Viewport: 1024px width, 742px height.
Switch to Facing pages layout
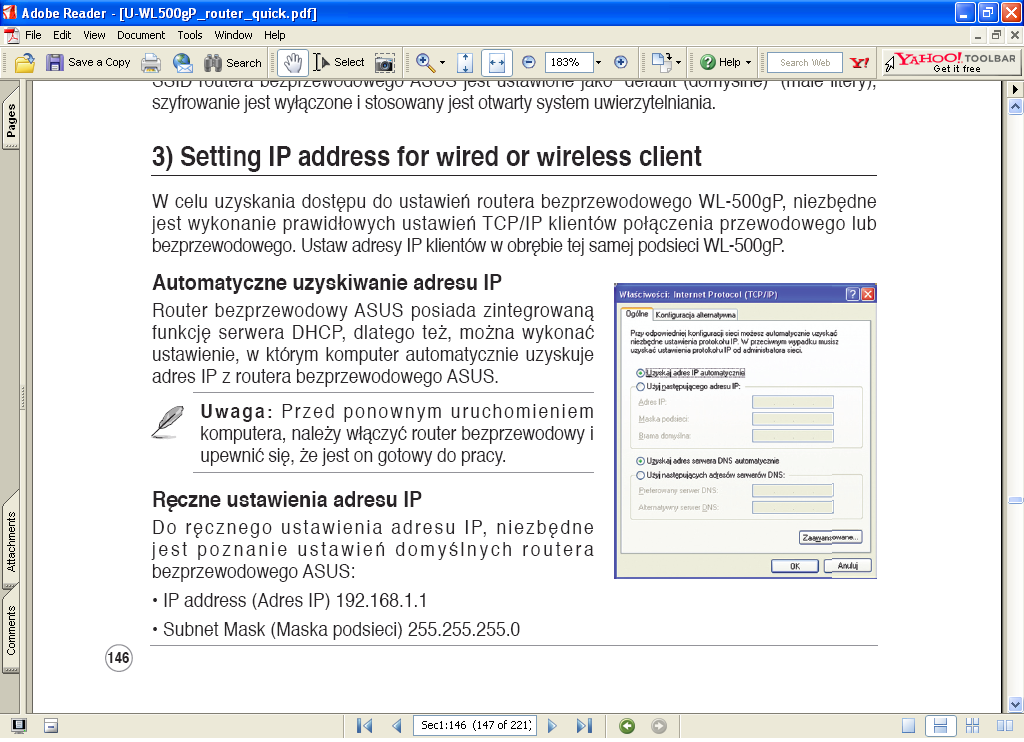pyautogui.click(x=1005, y=726)
